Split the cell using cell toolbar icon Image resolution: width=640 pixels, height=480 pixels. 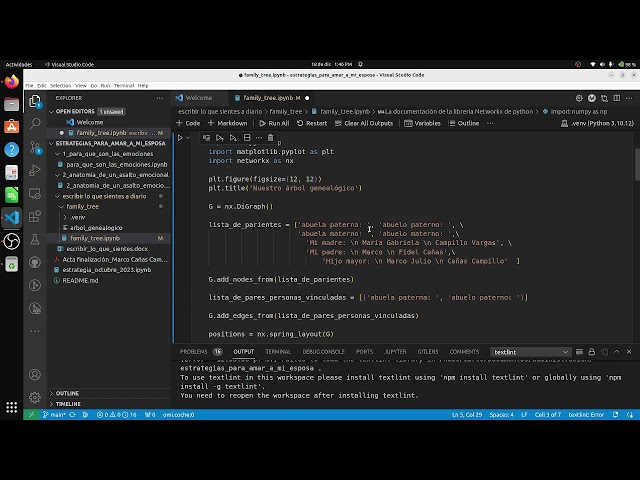[x=247, y=138]
